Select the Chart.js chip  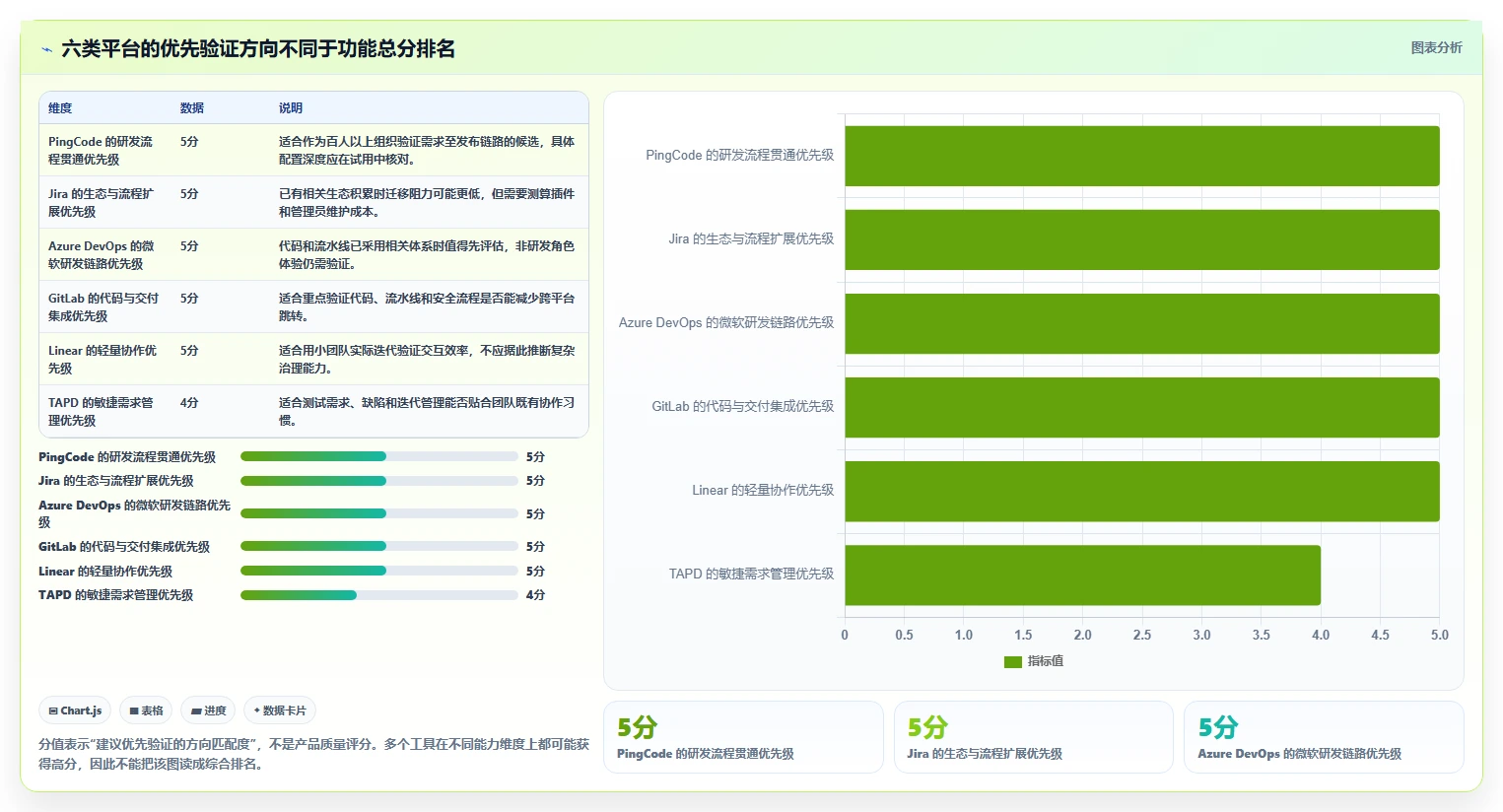(75, 710)
